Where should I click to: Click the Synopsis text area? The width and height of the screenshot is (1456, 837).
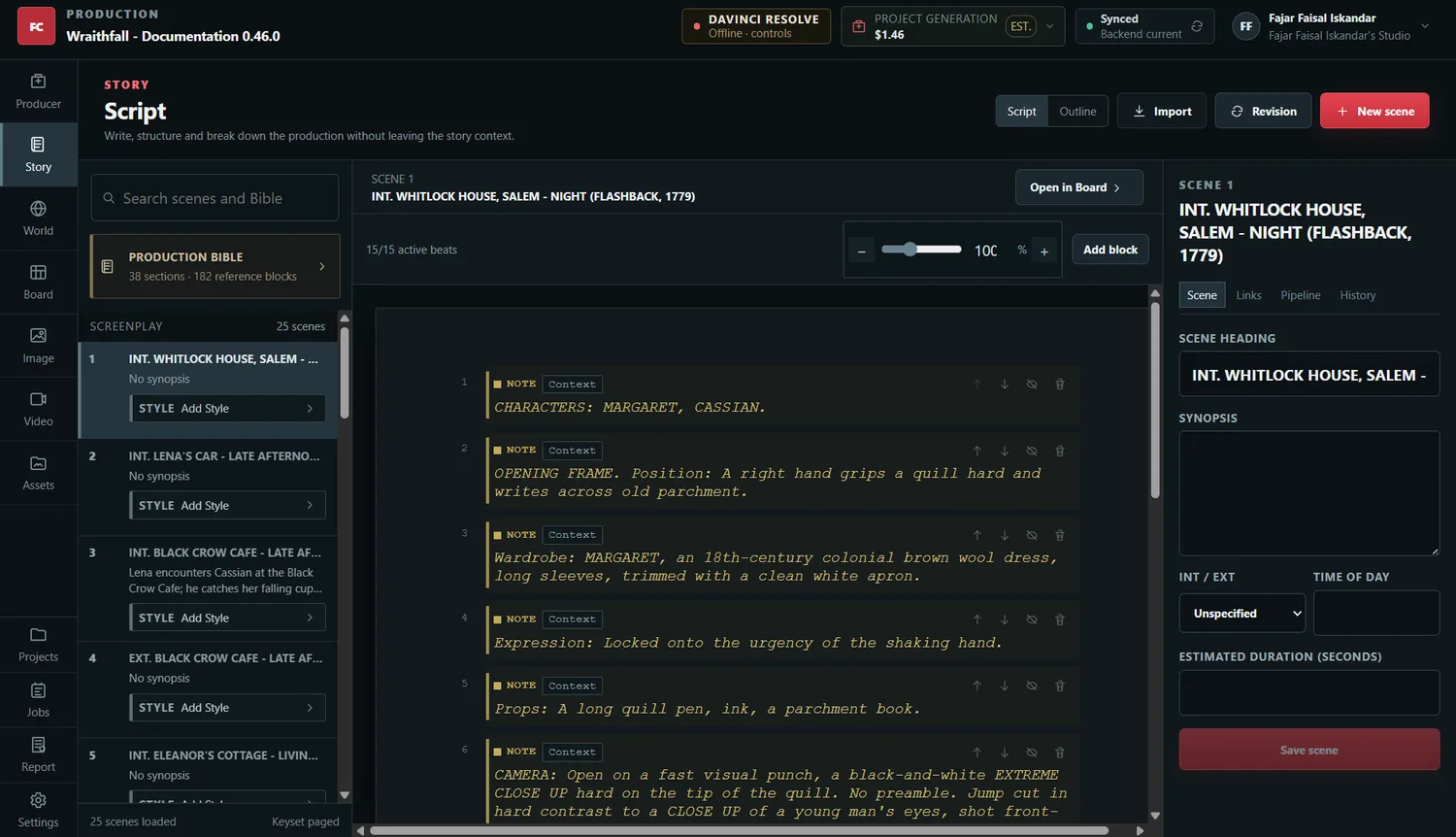[x=1309, y=493]
